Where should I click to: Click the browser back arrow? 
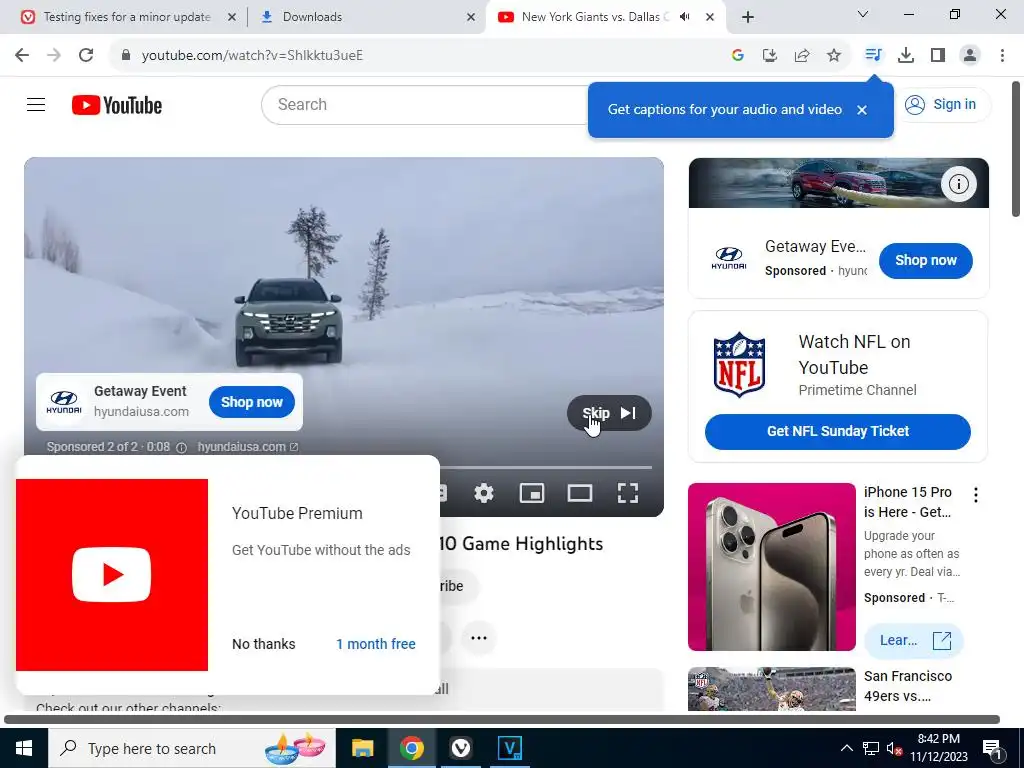coord(22,56)
